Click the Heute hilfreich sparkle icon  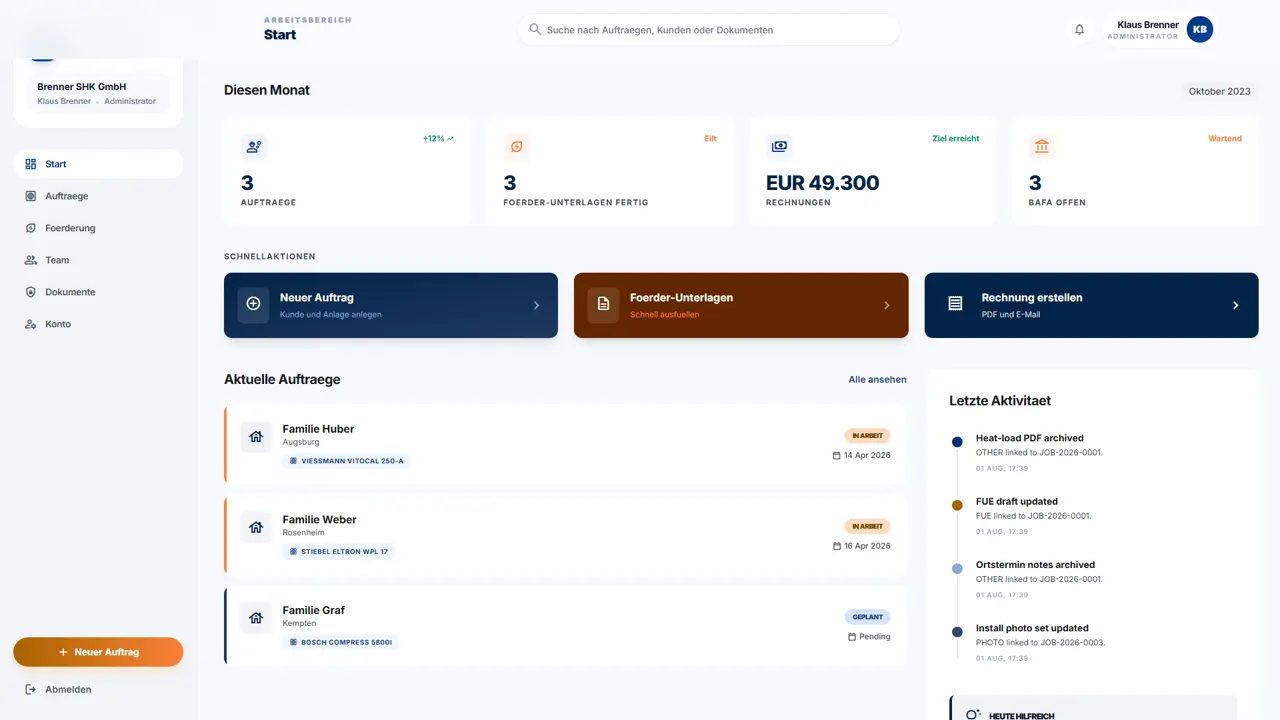tap(973, 714)
